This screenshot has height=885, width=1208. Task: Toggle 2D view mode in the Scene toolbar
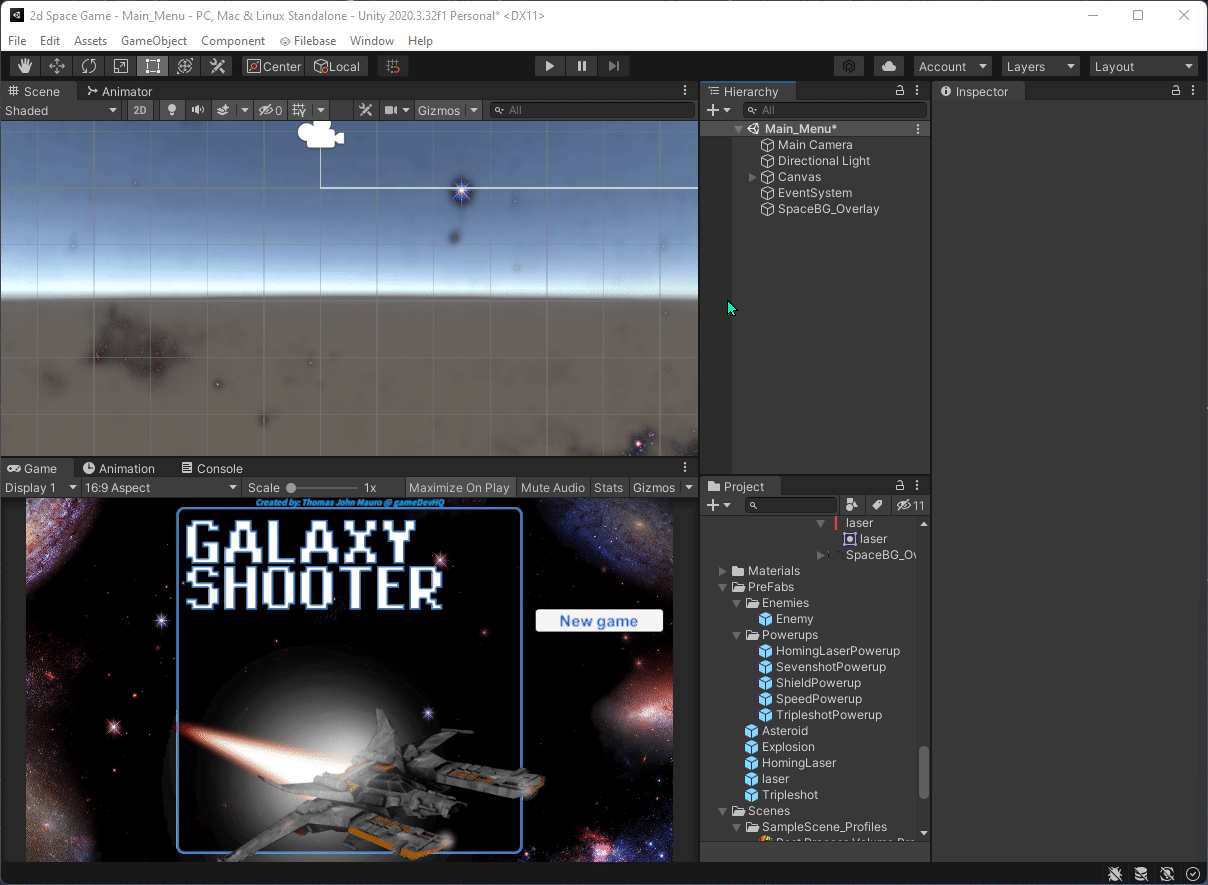(x=139, y=110)
